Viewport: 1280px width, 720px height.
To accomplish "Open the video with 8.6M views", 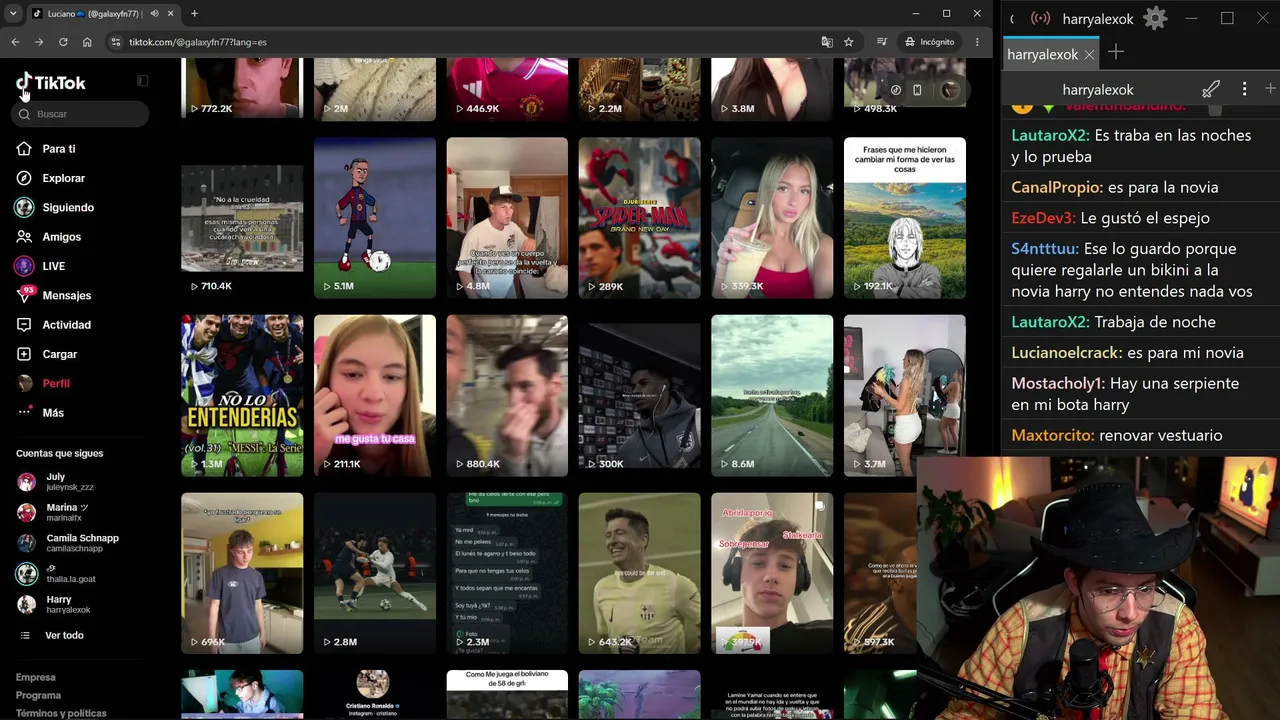I will pyautogui.click(x=772, y=396).
